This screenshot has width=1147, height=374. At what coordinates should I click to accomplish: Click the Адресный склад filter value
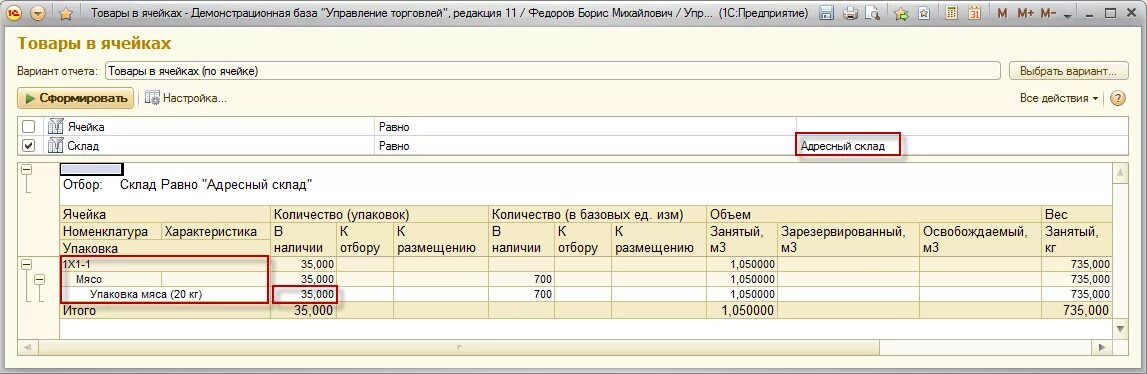tap(843, 146)
